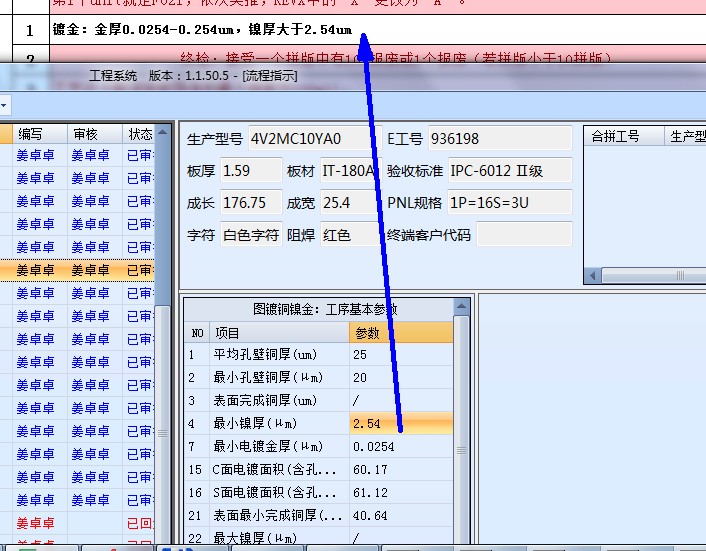Click the NO column header
706x551 pixels.
pos(197,333)
